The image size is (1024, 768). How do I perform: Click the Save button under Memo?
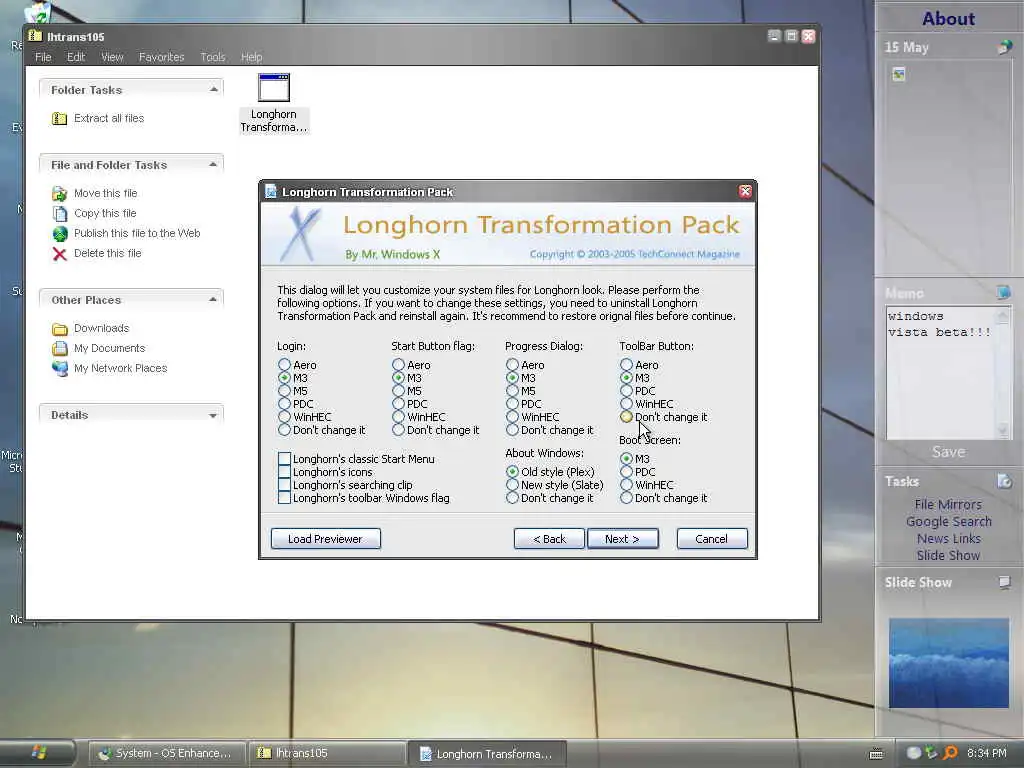(948, 452)
